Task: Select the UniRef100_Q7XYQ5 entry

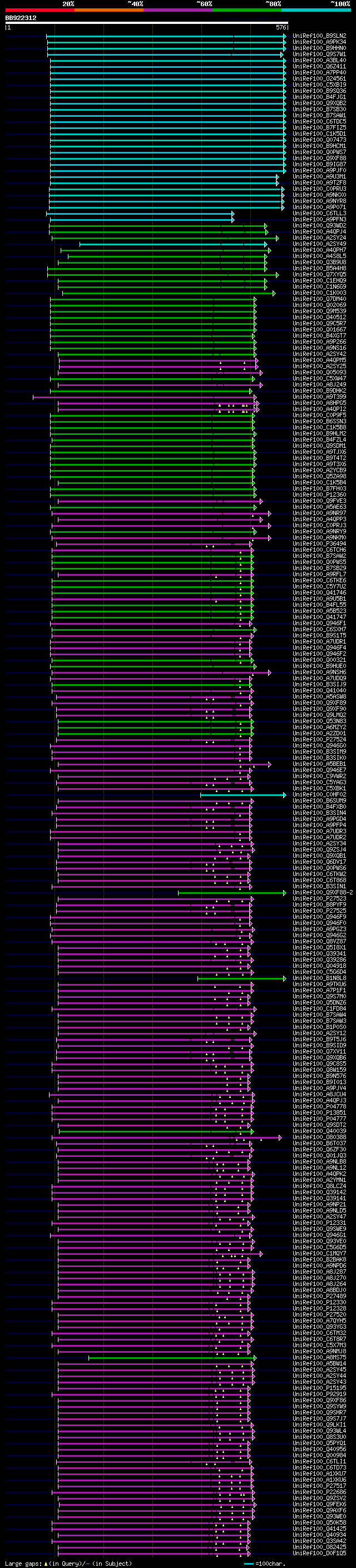Action: tap(319, 275)
